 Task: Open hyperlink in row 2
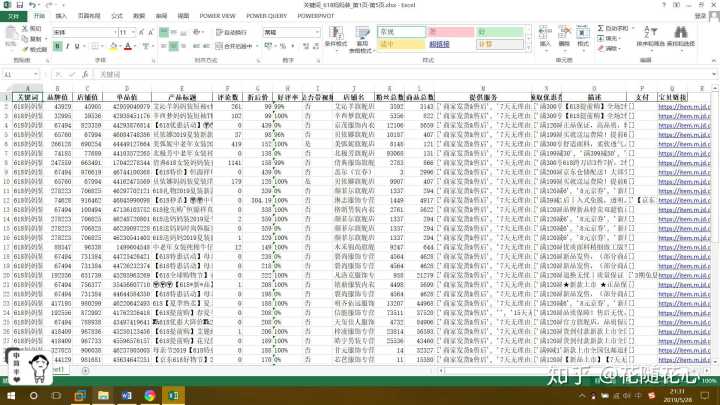684,107
